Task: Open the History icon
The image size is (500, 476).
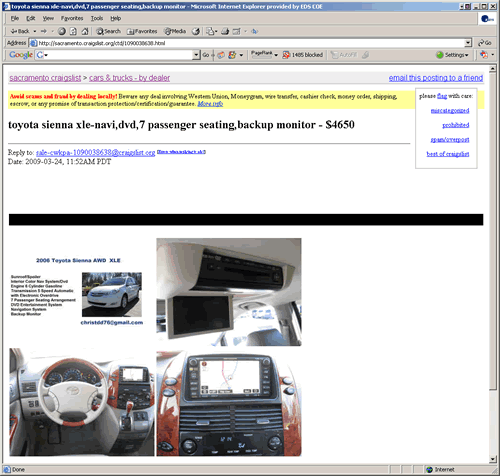Action: pyautogui.click(x=196, y=31)
